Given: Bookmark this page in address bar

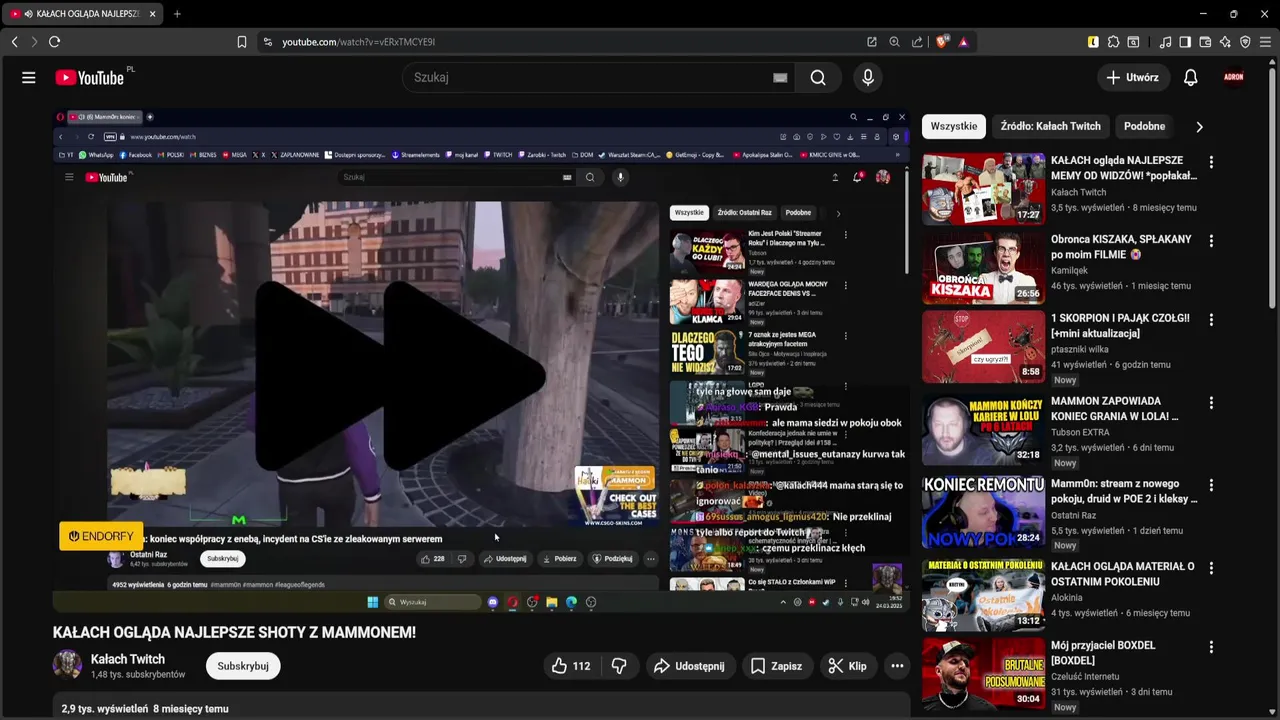Looking at the screenshot, I should (242, 42).
